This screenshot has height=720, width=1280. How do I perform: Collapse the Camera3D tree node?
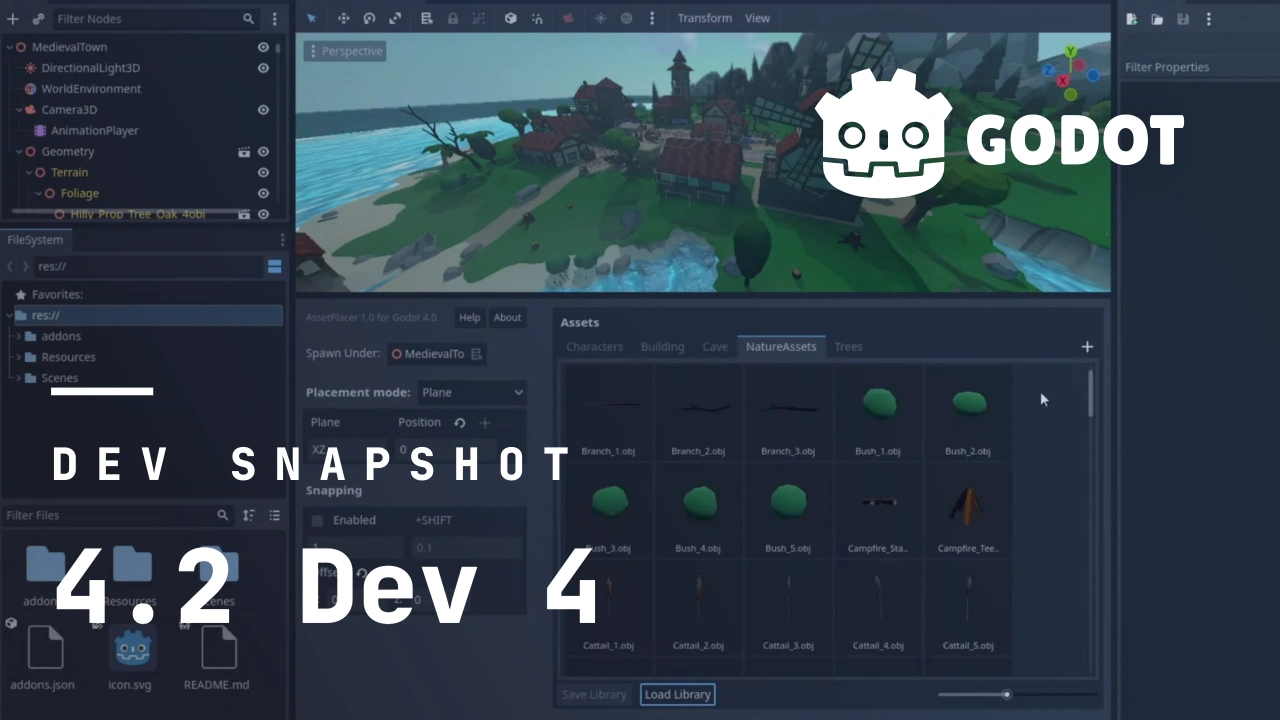[19, 110]
